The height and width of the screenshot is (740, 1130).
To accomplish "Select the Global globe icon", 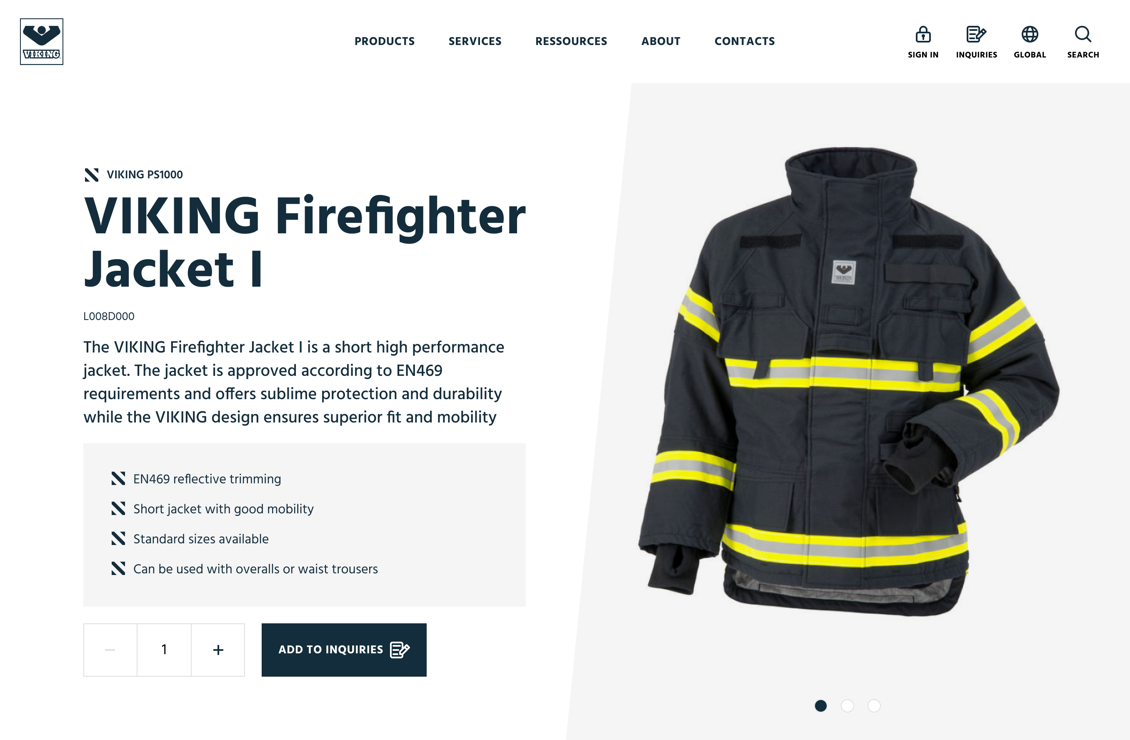I will (x=1029, y=34).
